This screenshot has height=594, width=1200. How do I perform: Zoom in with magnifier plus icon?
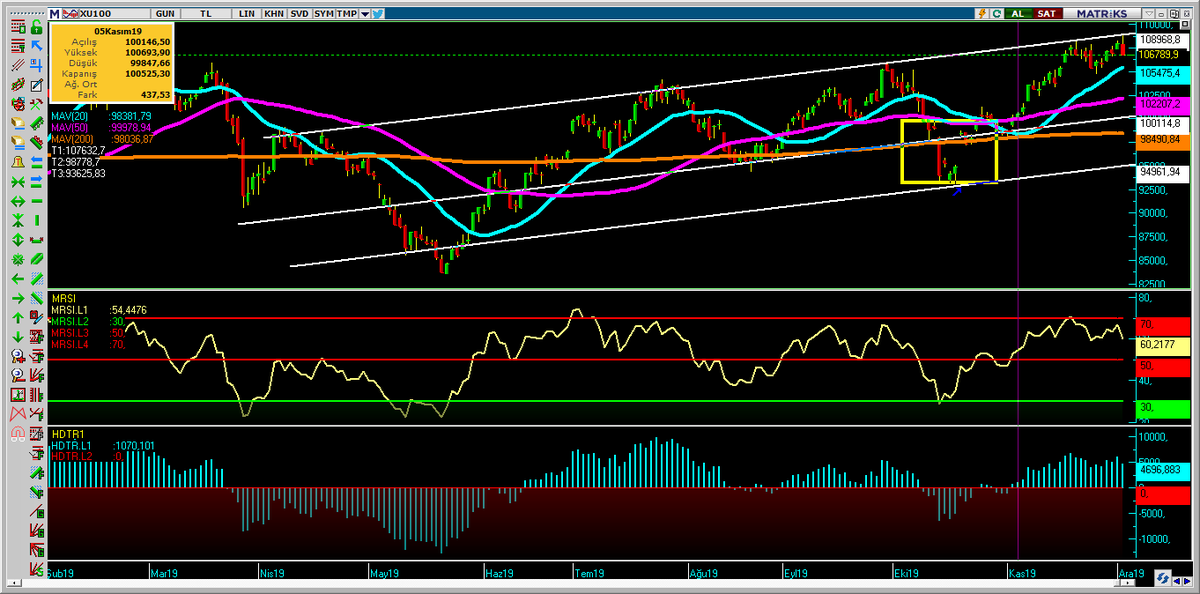[x=18, y=355]
